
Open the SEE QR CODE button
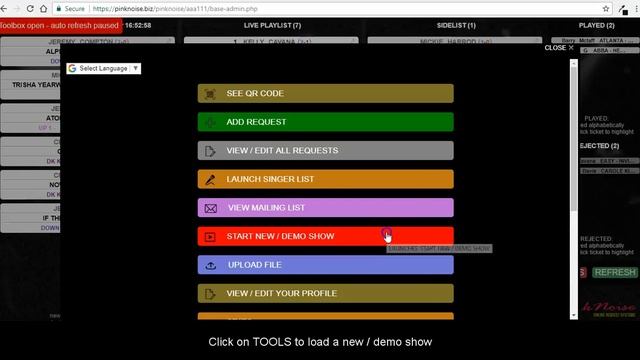pyautogui.click(x=325, y=93)
